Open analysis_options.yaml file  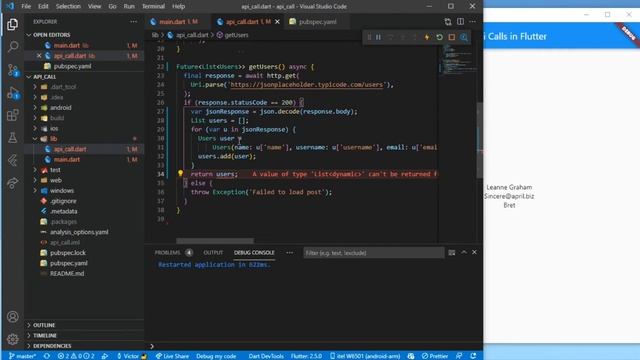(79, 232)
